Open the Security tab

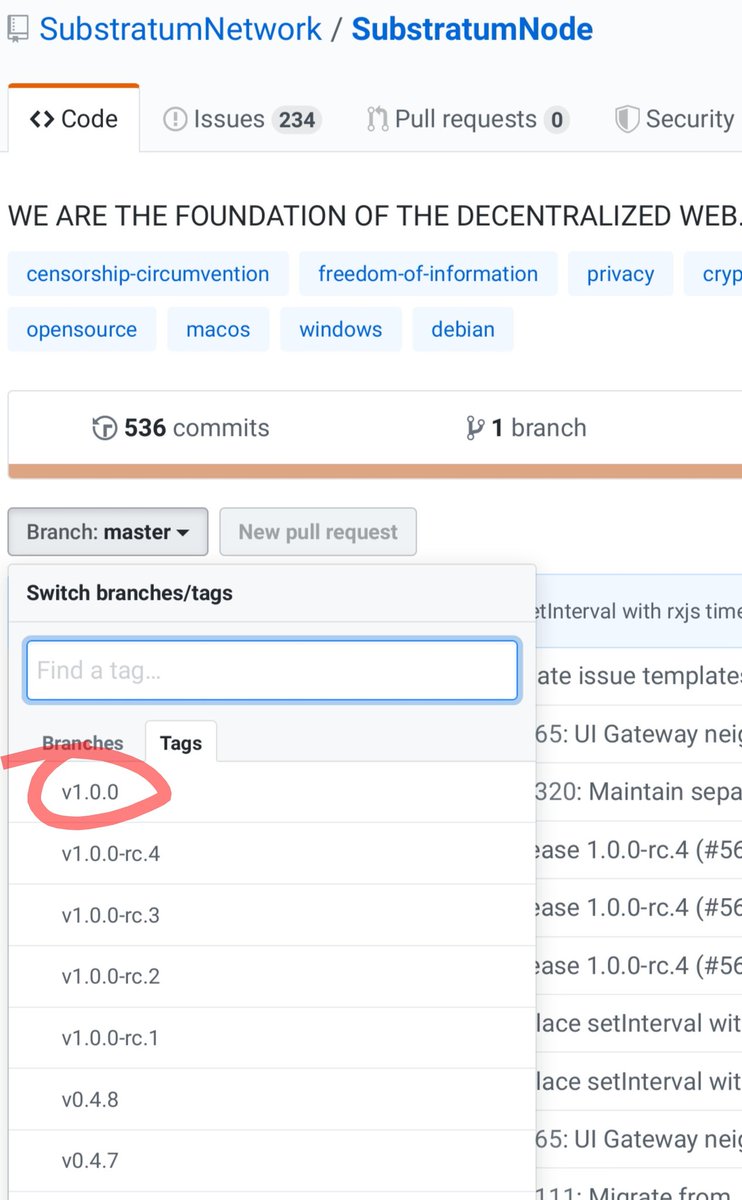click(675, 119)
